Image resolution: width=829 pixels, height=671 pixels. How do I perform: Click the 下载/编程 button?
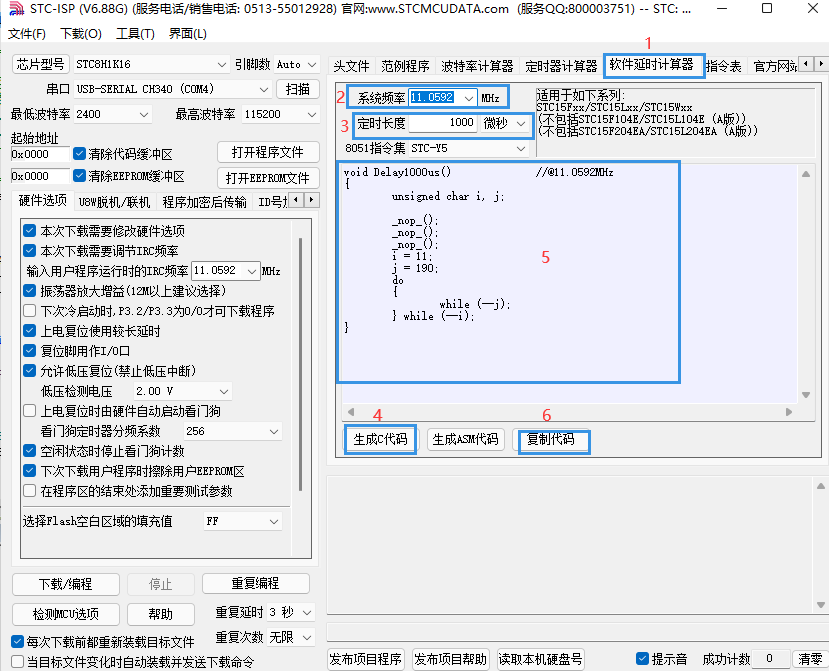[x=65, y=585]
